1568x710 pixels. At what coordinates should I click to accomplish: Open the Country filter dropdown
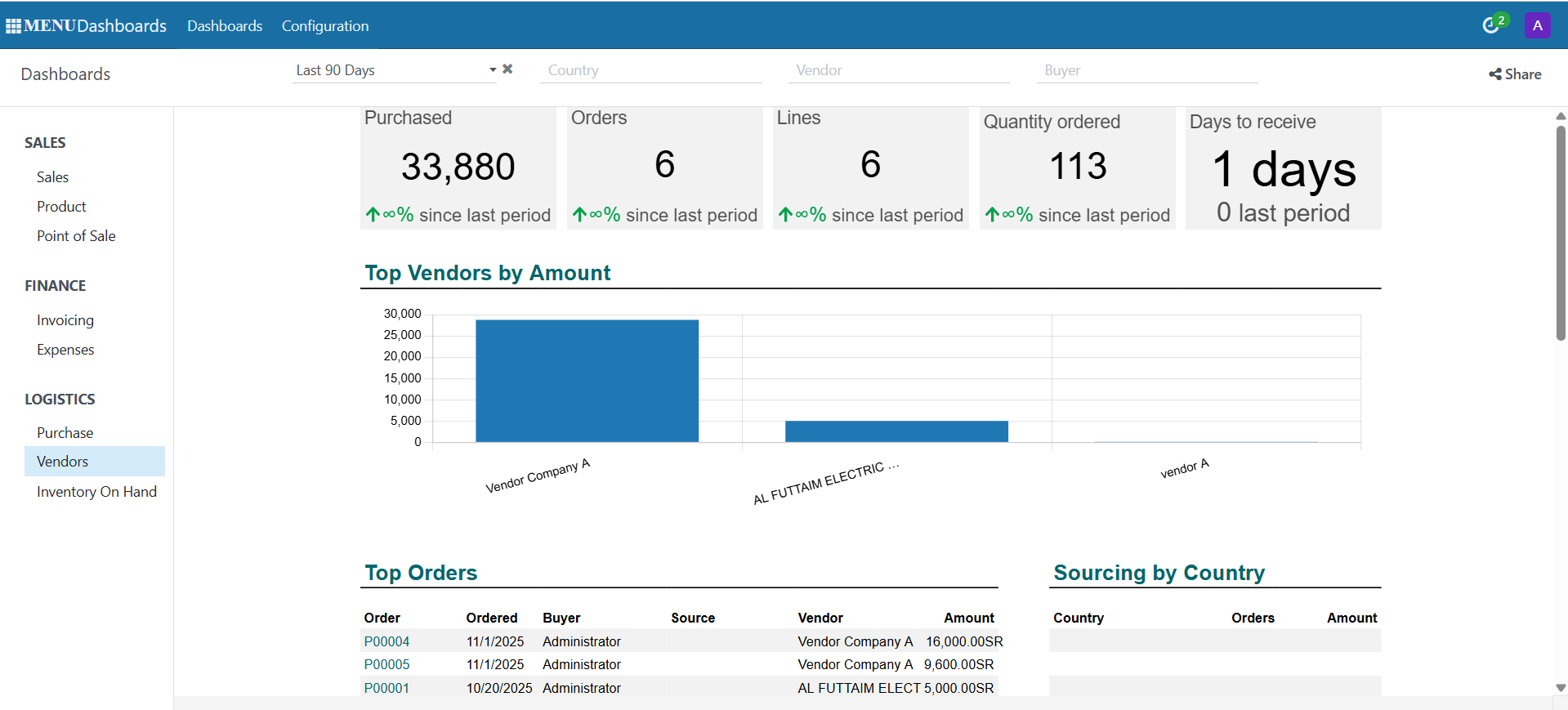point(650,70)
